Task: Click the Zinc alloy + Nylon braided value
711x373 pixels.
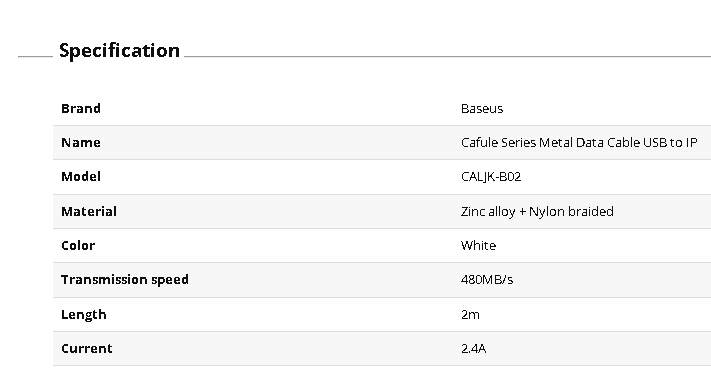Action: [537, 212]
